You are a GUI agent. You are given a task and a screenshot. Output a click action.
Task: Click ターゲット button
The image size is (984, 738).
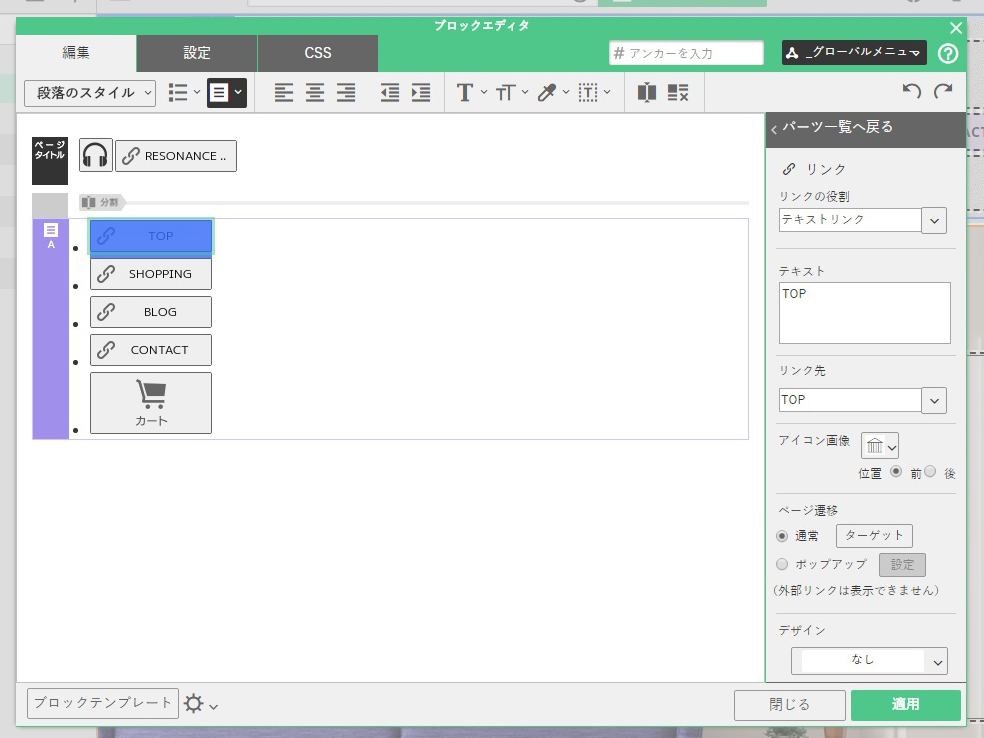pyautogui.click(x=874, y=536)
